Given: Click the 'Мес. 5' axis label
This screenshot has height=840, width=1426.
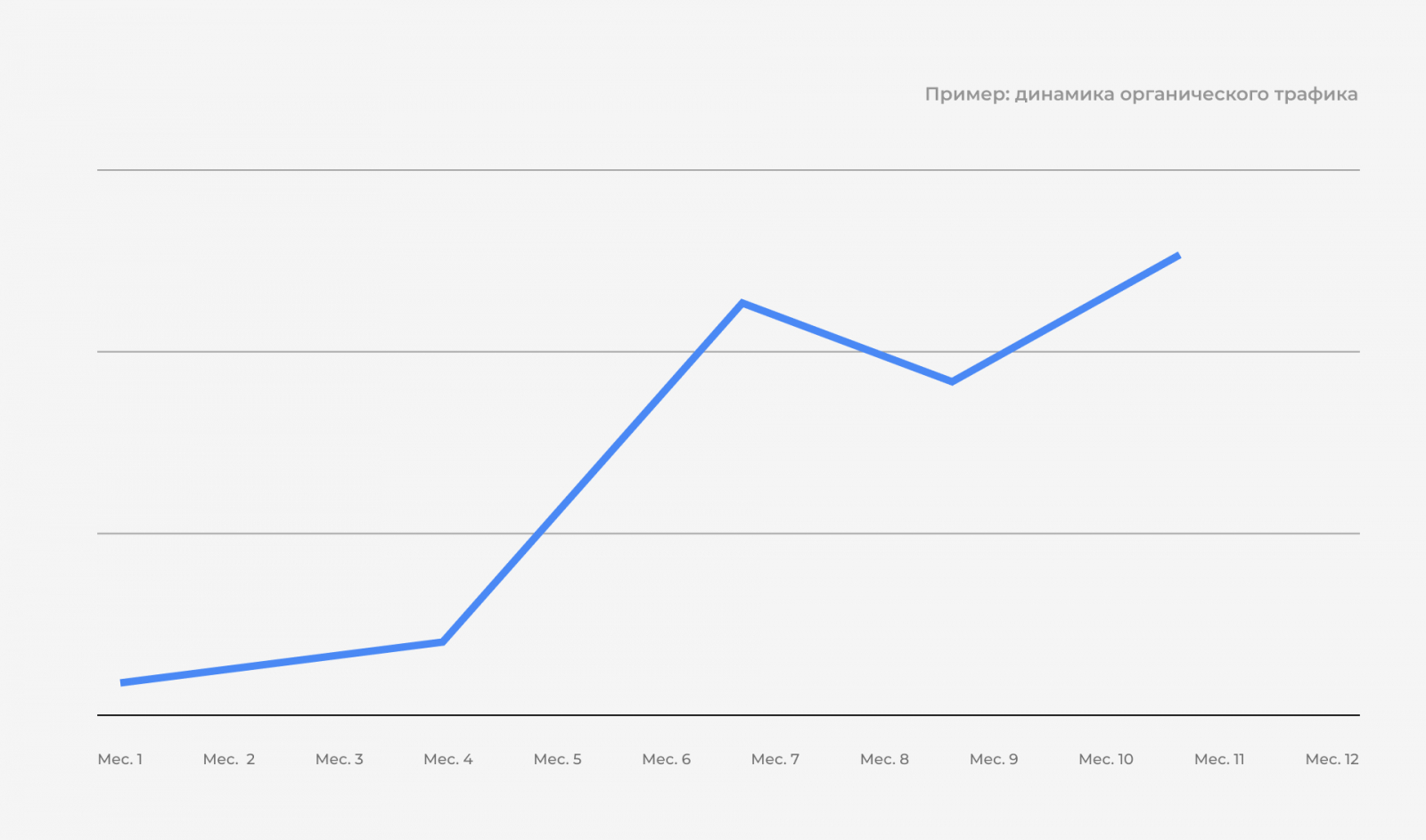Looking at the screenshot, I should [558, 759].
